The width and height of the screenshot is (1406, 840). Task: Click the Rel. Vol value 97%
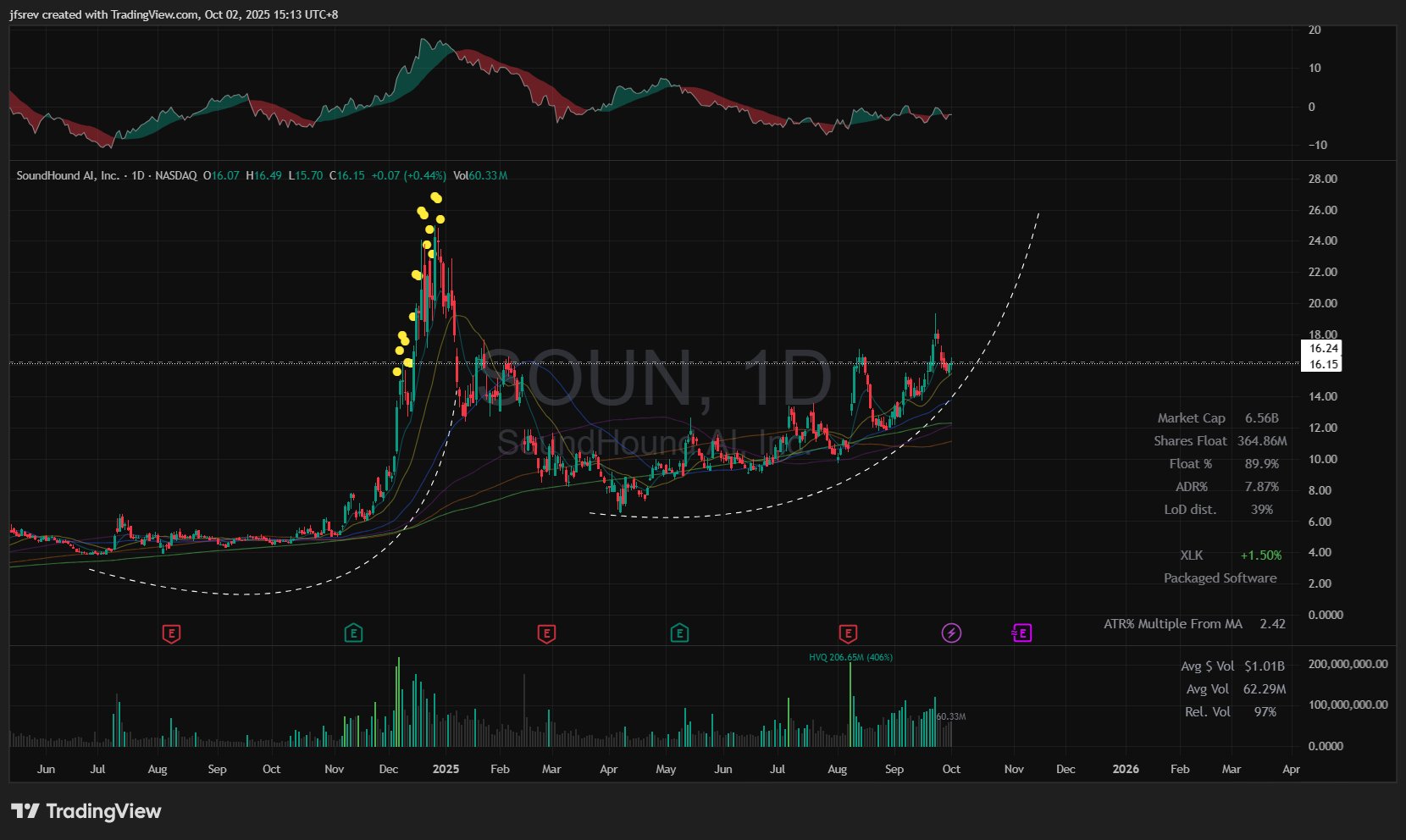pyautogui.click(x=1265, y=711)
